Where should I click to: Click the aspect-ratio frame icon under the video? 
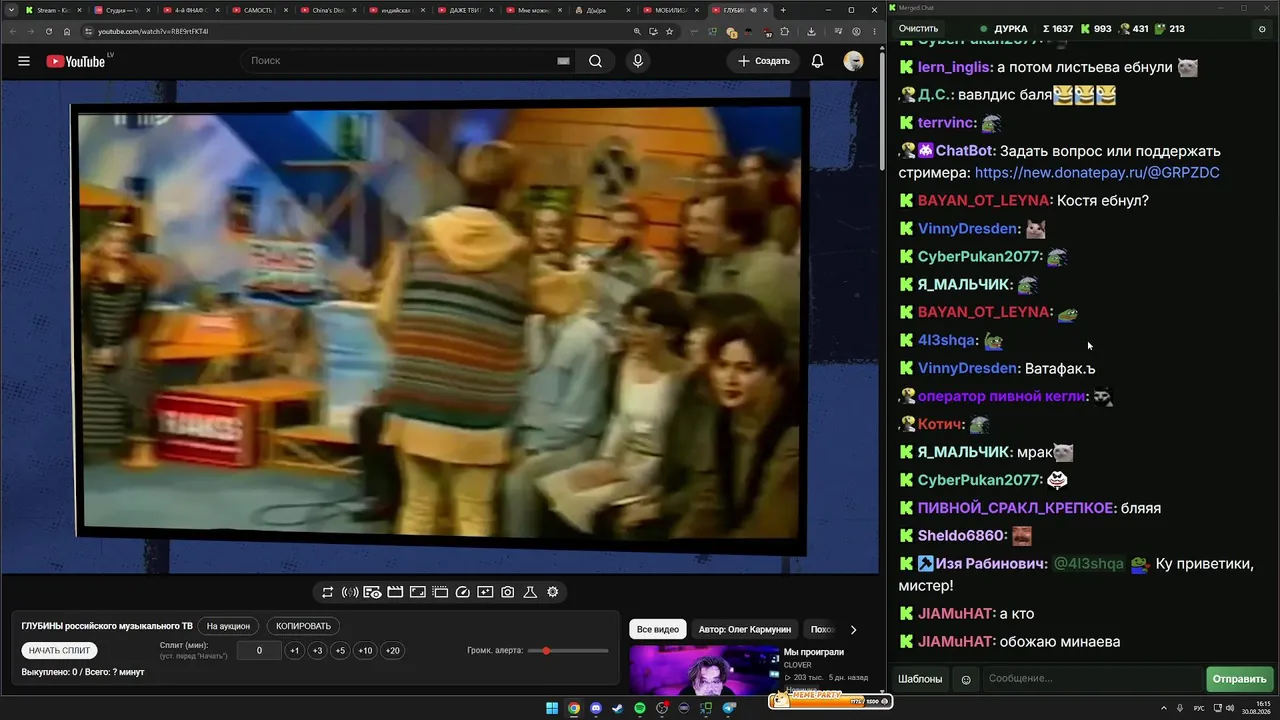417,592
